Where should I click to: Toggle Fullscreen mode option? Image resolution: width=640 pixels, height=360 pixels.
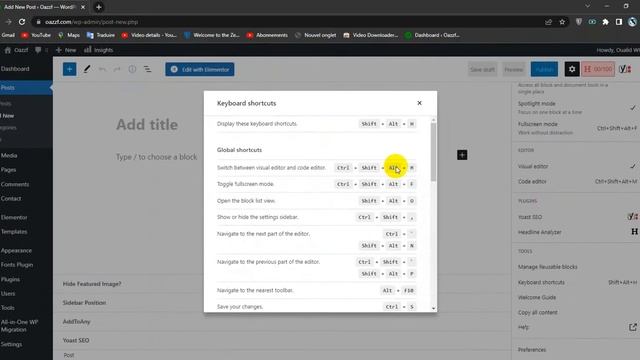576,128
